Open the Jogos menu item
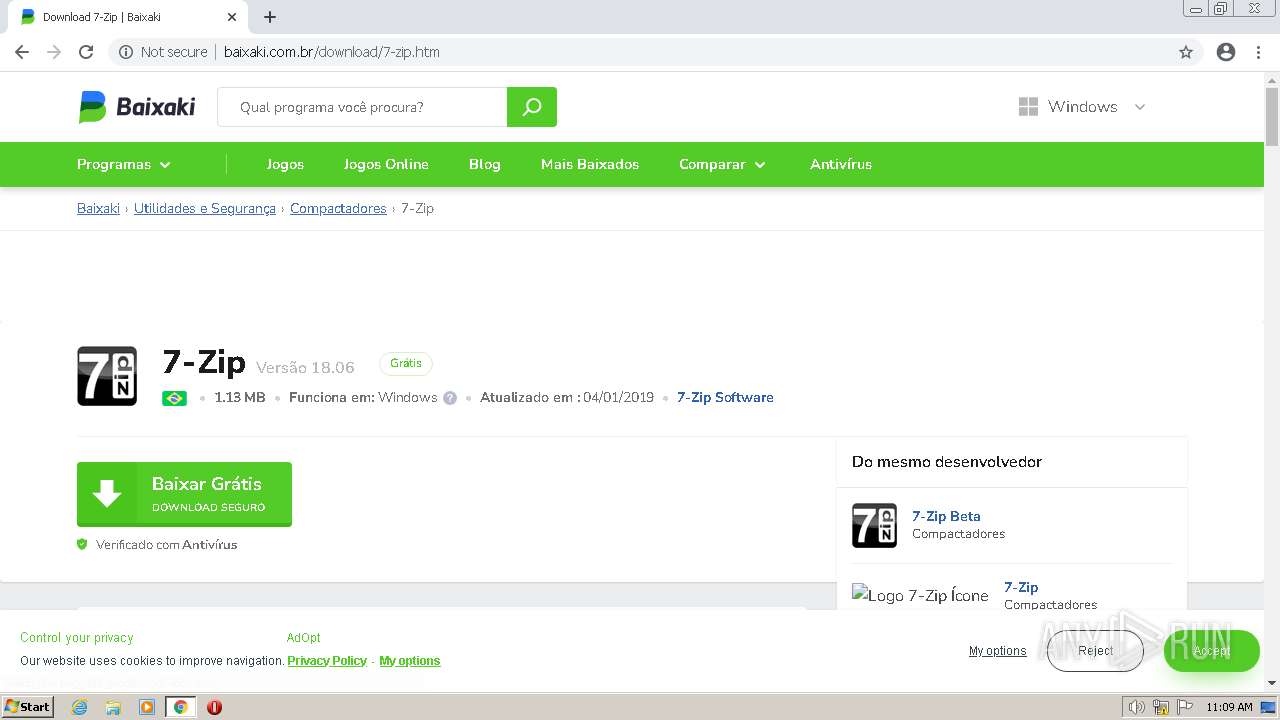Viewport: 1280px width, 720px height. 285,164
